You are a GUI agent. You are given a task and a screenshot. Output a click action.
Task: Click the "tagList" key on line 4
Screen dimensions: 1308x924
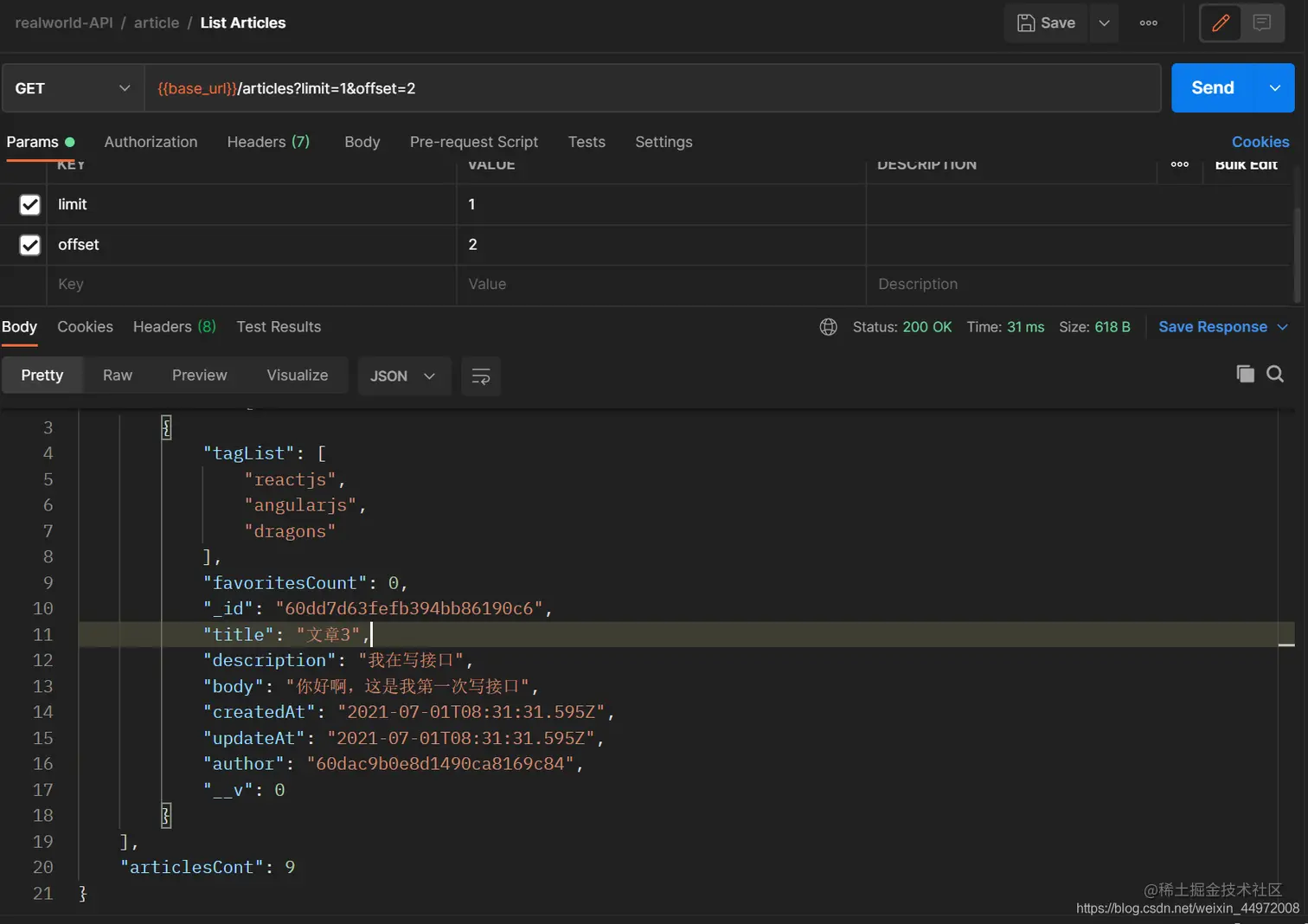(248, 453)
